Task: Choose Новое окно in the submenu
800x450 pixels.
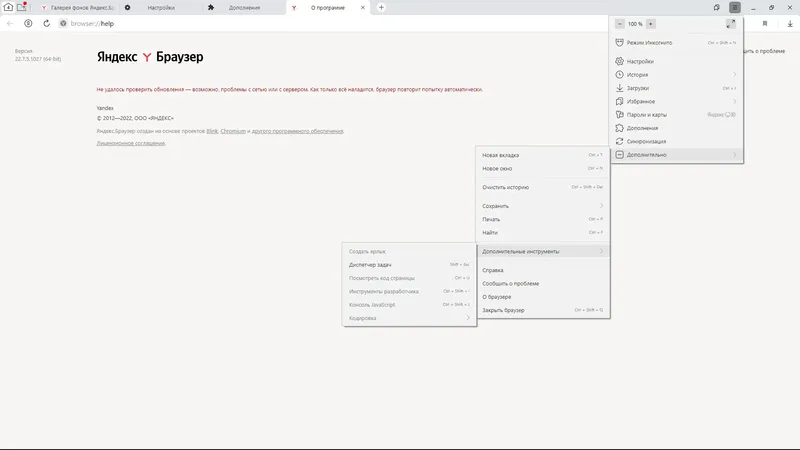Action: [x=543, y=168]
